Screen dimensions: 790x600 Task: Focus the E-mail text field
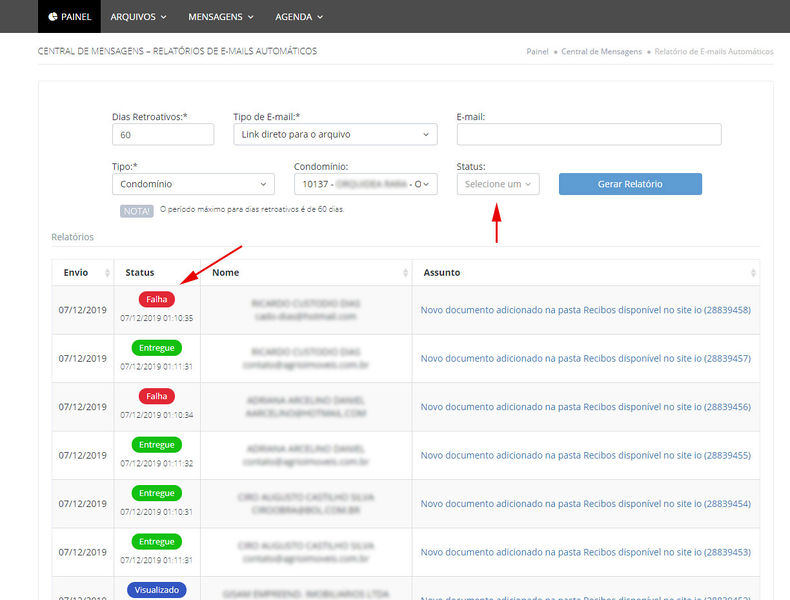pyautogui.click(x=589, y=134)
